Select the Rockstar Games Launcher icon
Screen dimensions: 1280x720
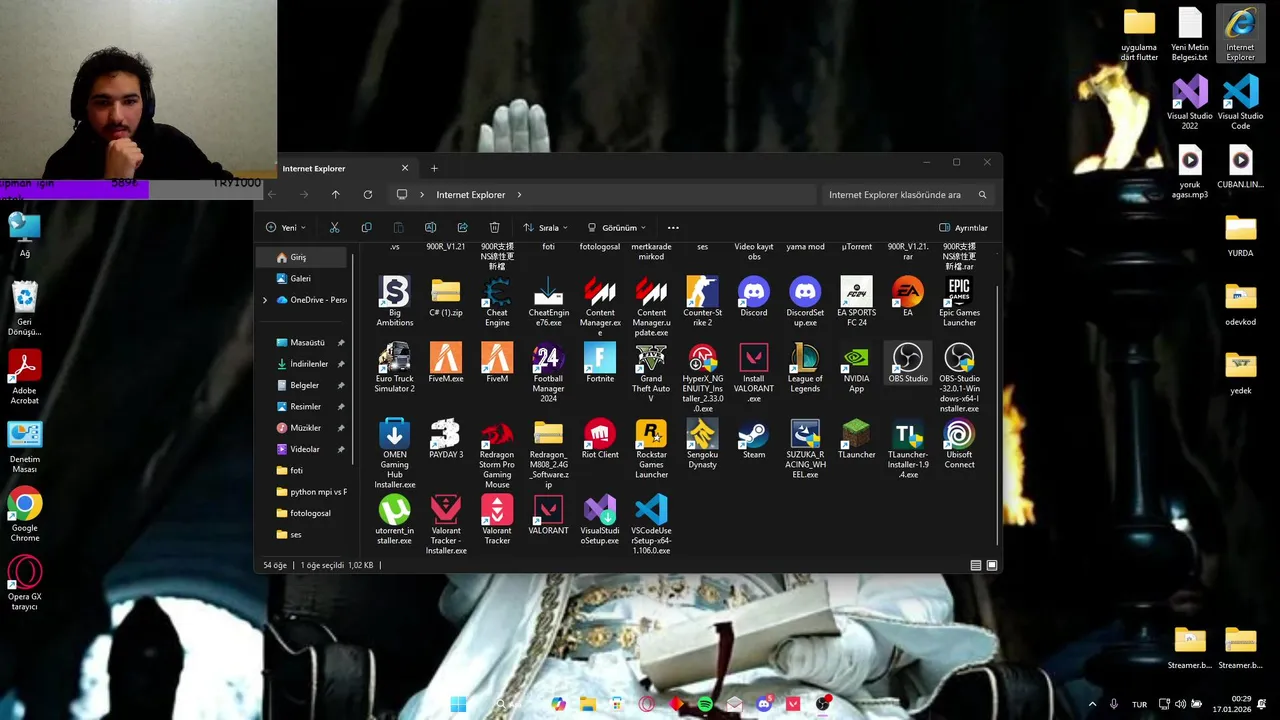point(651,434)
